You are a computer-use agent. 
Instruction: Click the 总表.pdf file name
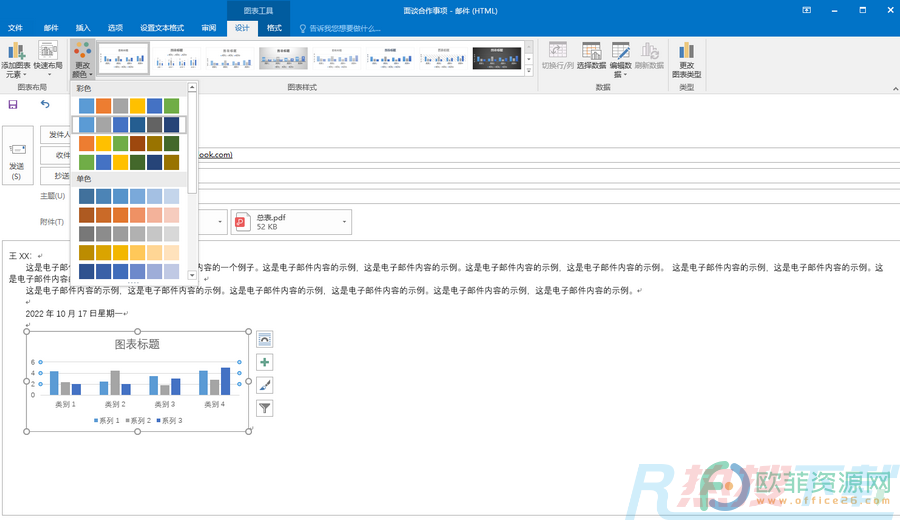tap(271, 218)
